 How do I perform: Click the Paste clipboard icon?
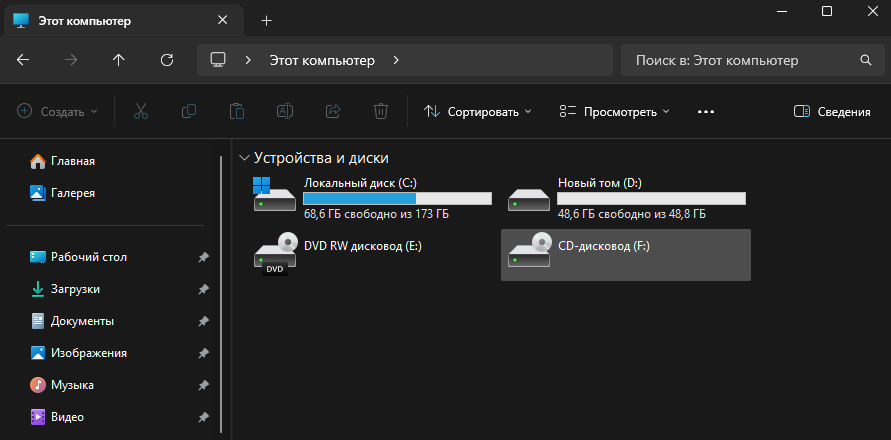click(x=237, y=111)
